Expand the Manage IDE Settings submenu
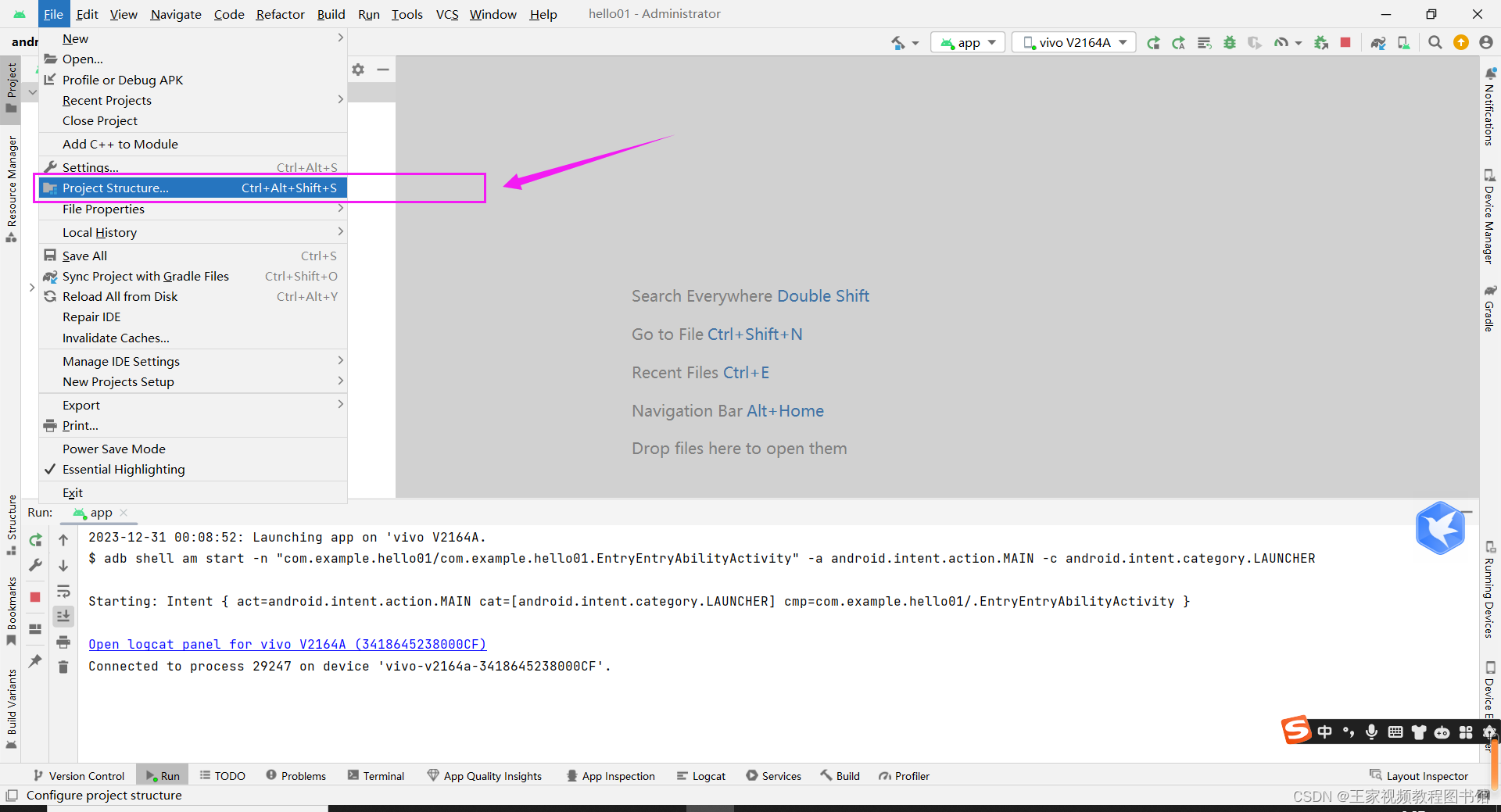 (x=193, y=362)
